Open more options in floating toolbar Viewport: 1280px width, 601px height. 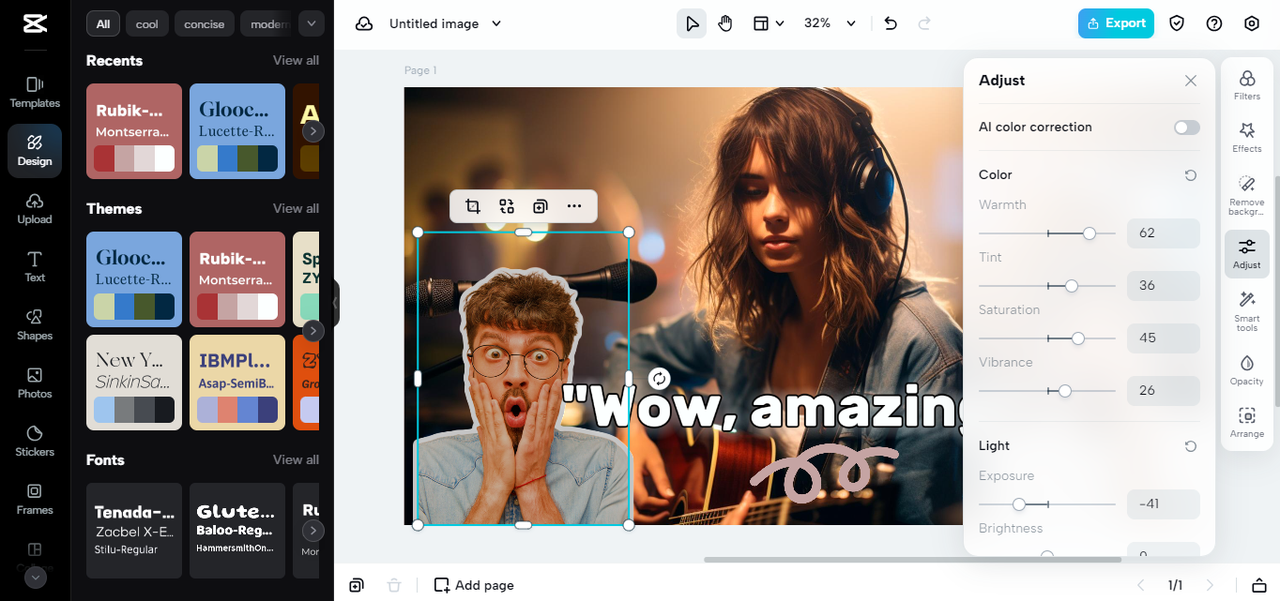pos(574,206)
